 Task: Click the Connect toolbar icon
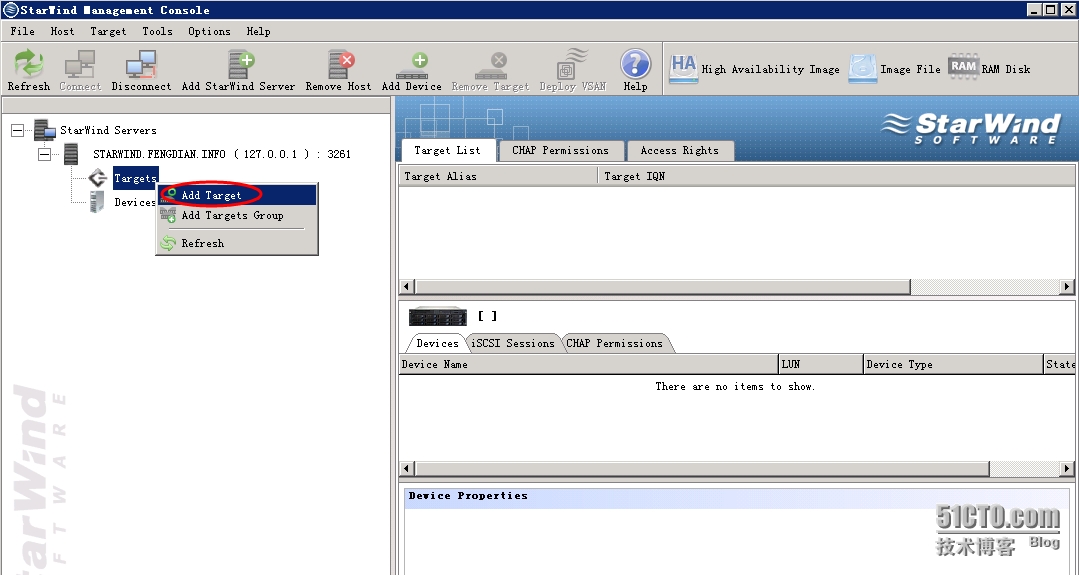(80, 63)
